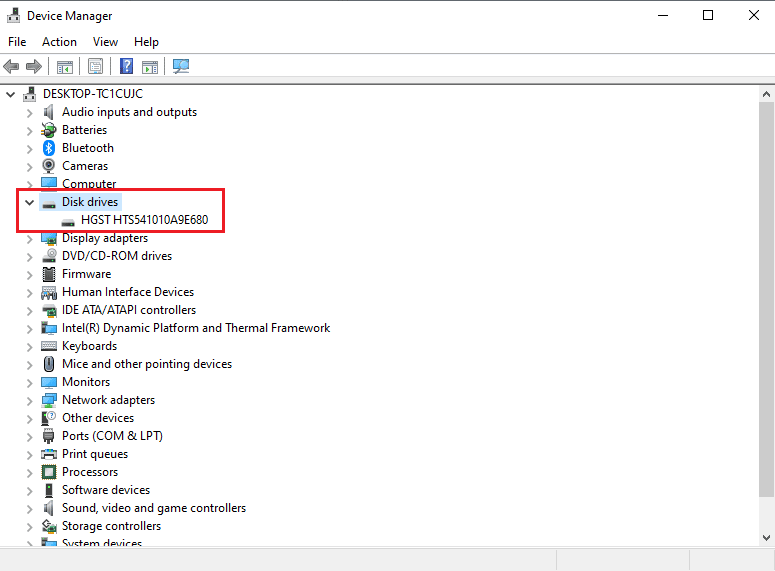The width and height of the screenshot is (775, 571).
Task: Click the Network adapters icon
Action: point(49,400)
